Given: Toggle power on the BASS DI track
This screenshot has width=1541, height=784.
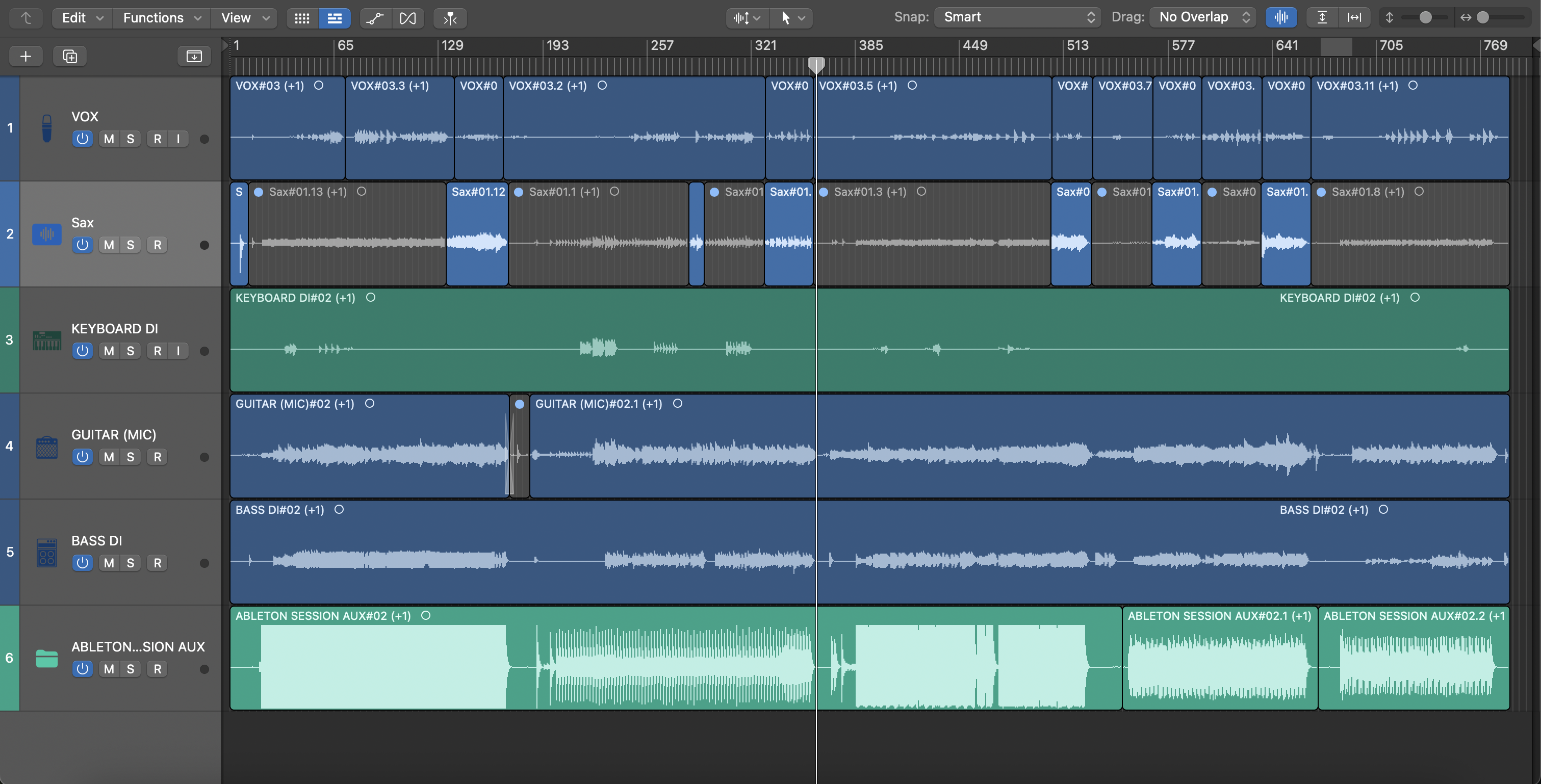Looking at the screenshot, I should (x=83, y=563).
